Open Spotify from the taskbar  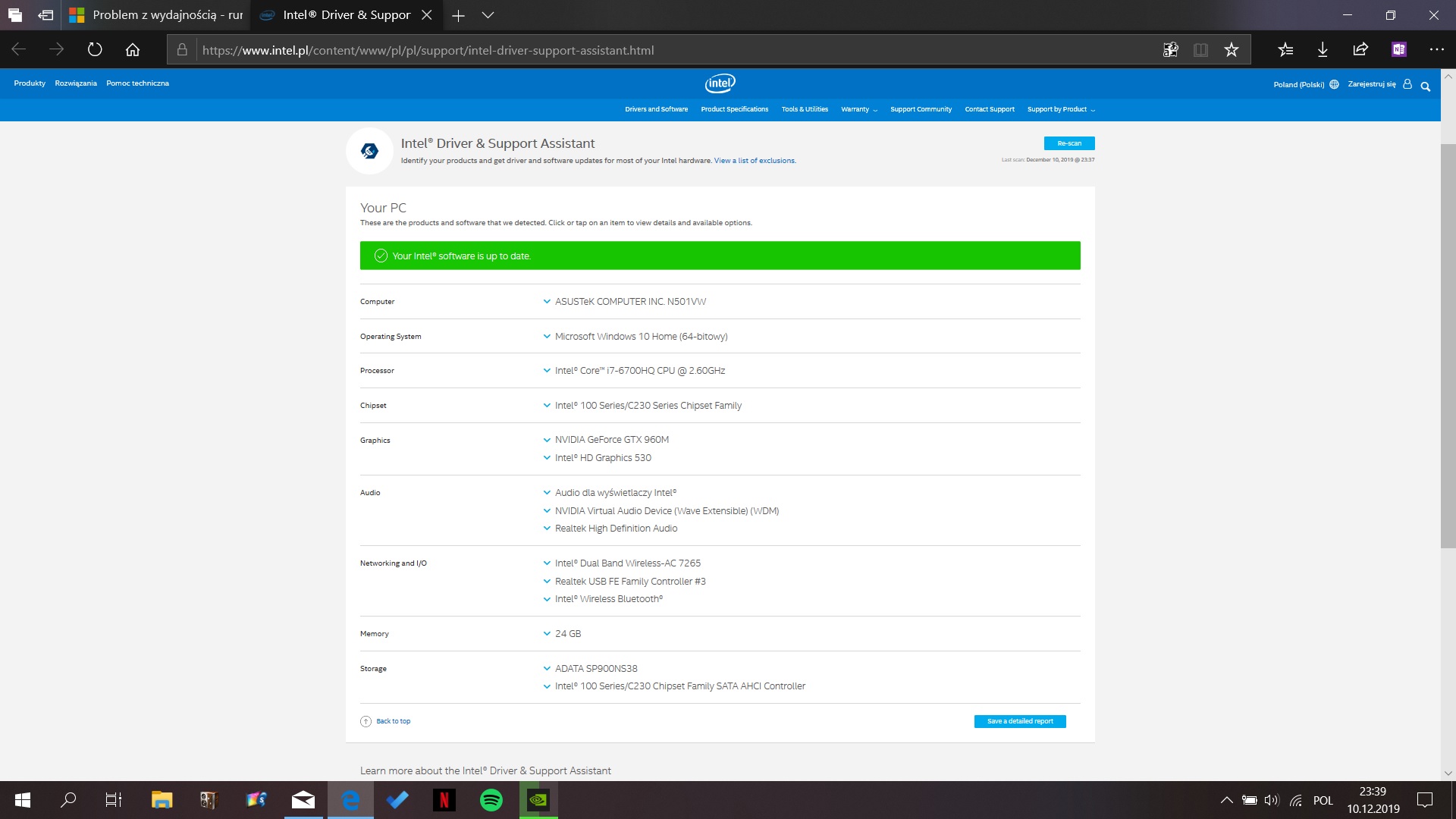pos(491,800)
